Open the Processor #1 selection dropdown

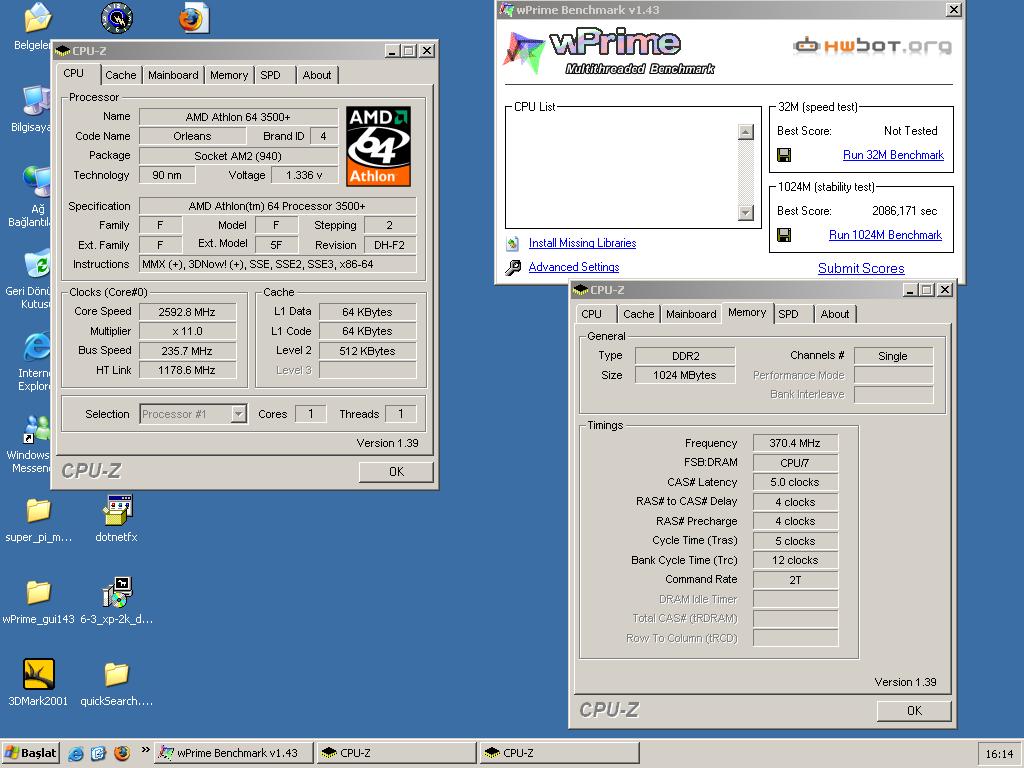pos(239,414)
